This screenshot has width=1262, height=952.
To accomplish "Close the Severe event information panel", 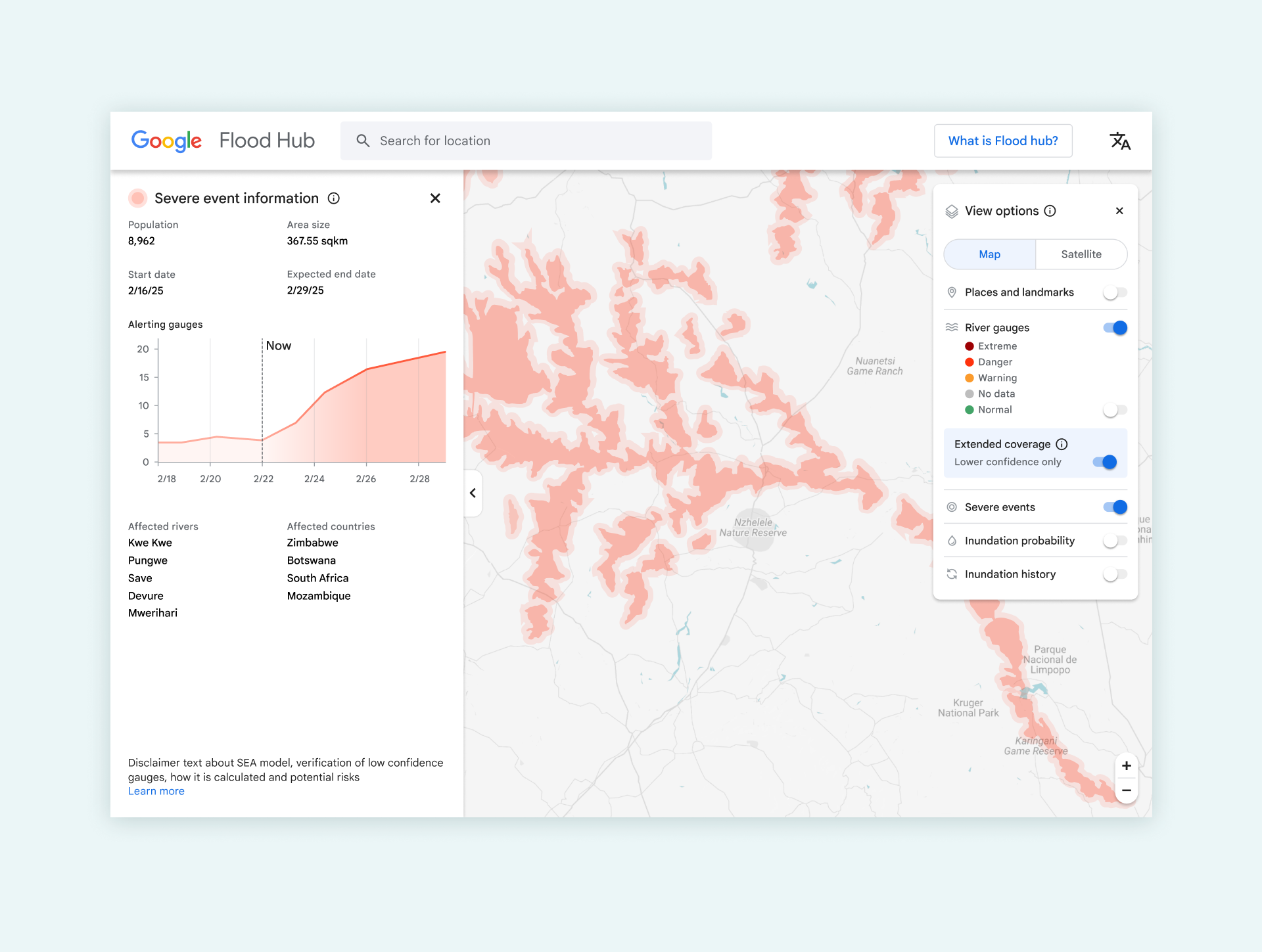I will 435,198.
